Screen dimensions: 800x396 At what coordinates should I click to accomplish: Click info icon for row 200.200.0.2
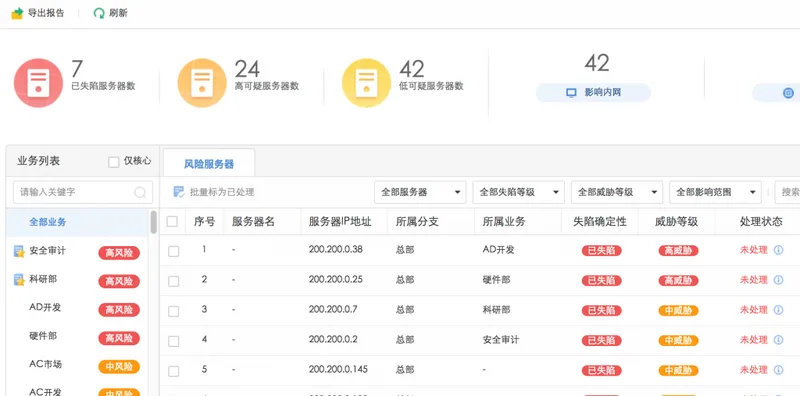coord(778,339)
